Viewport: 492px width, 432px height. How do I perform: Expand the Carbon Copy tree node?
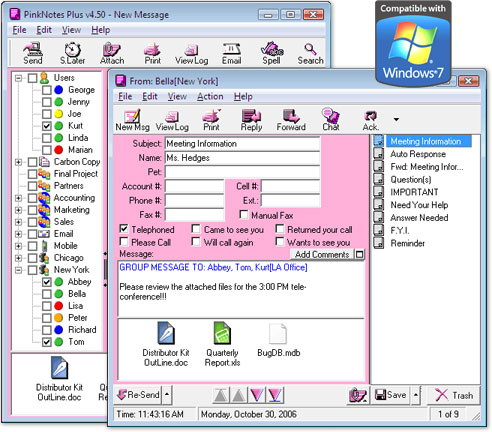(x=19, y=162)
